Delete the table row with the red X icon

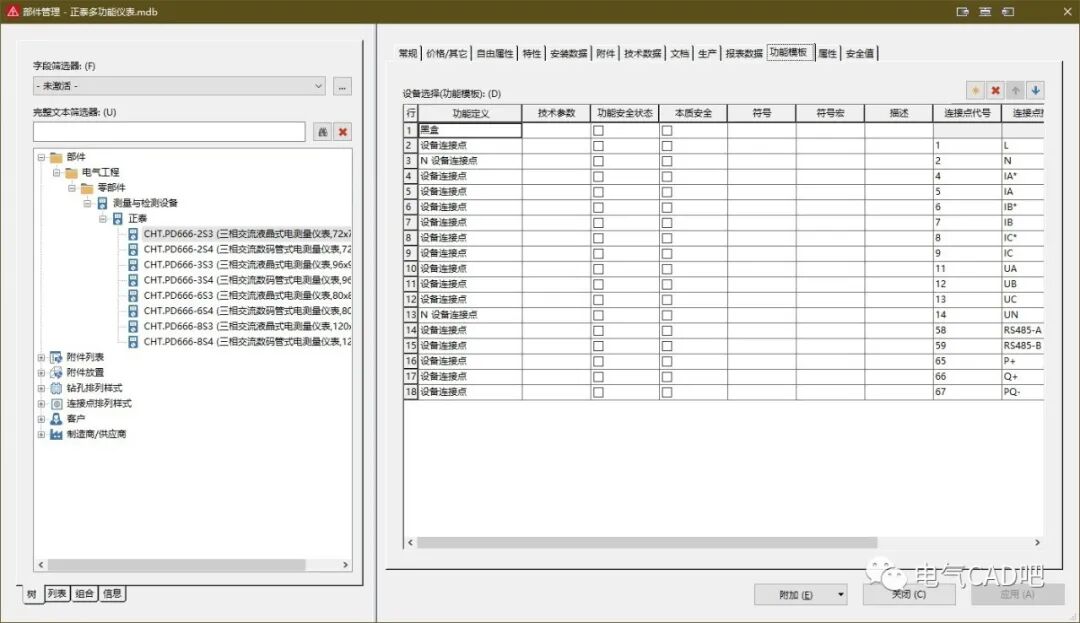tap(995, 90)
